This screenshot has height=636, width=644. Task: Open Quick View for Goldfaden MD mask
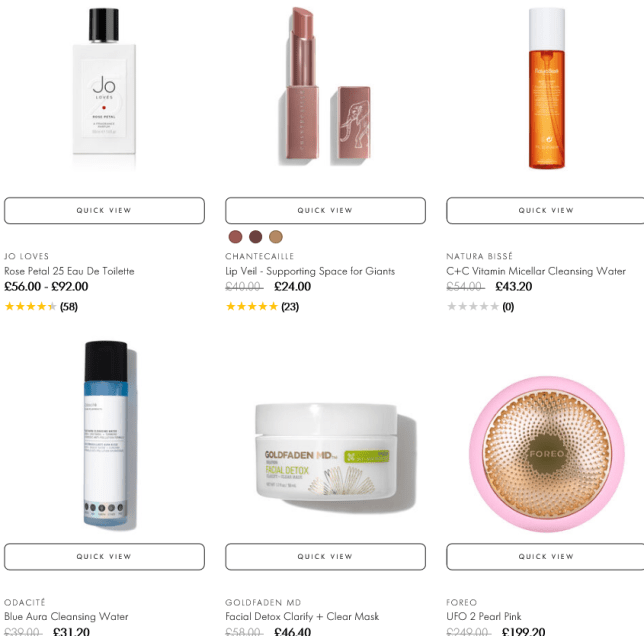point(325,557)
